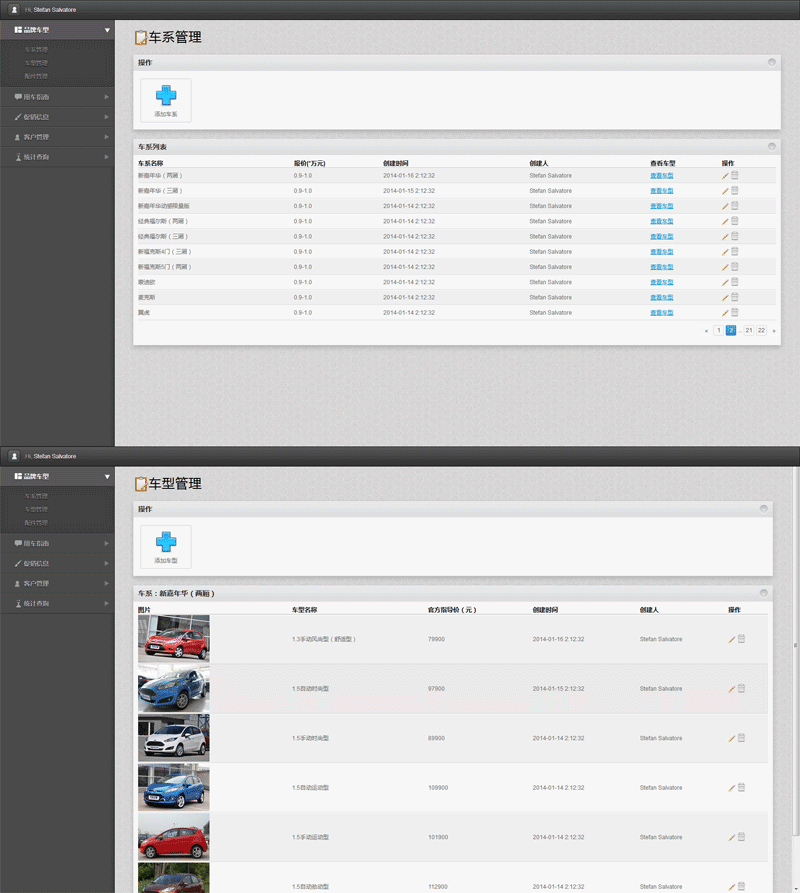
Task: Edit the 109900 priced model with pencil icon
Action: (732, 788)
